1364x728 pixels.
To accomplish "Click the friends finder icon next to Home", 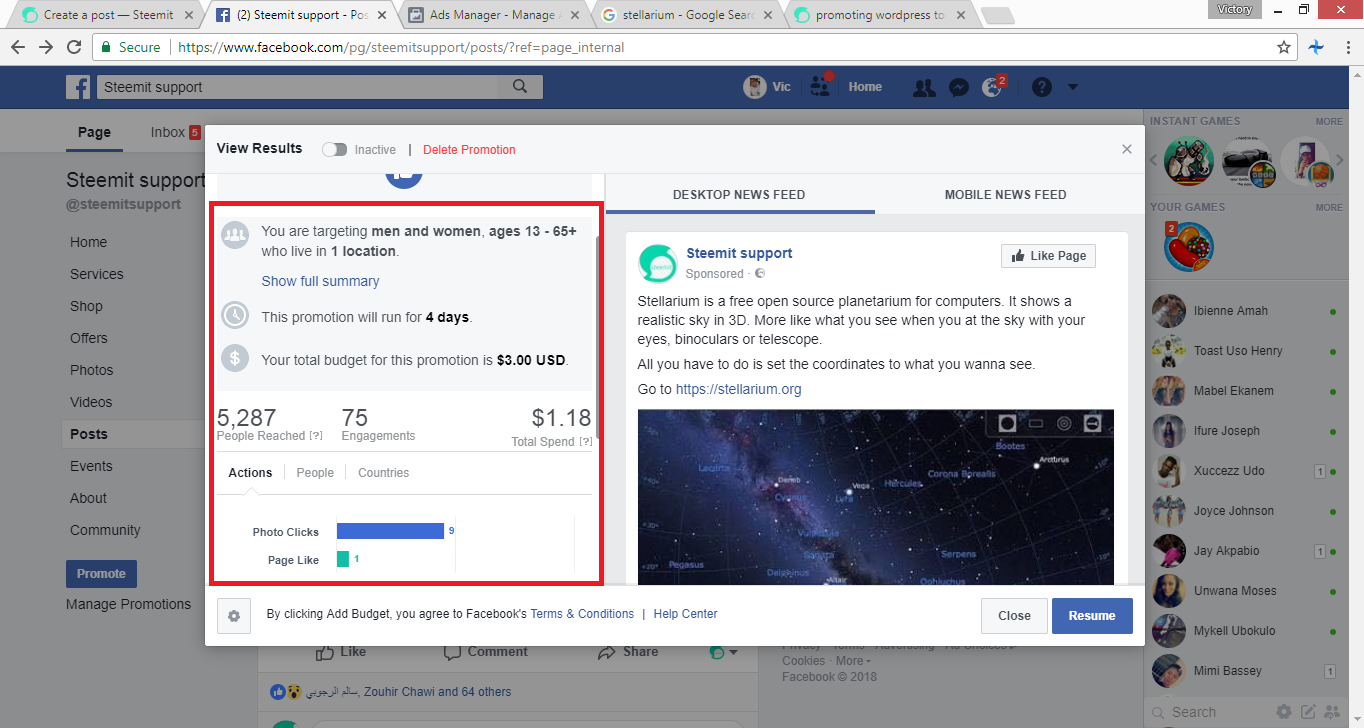I will click(821, 87).
